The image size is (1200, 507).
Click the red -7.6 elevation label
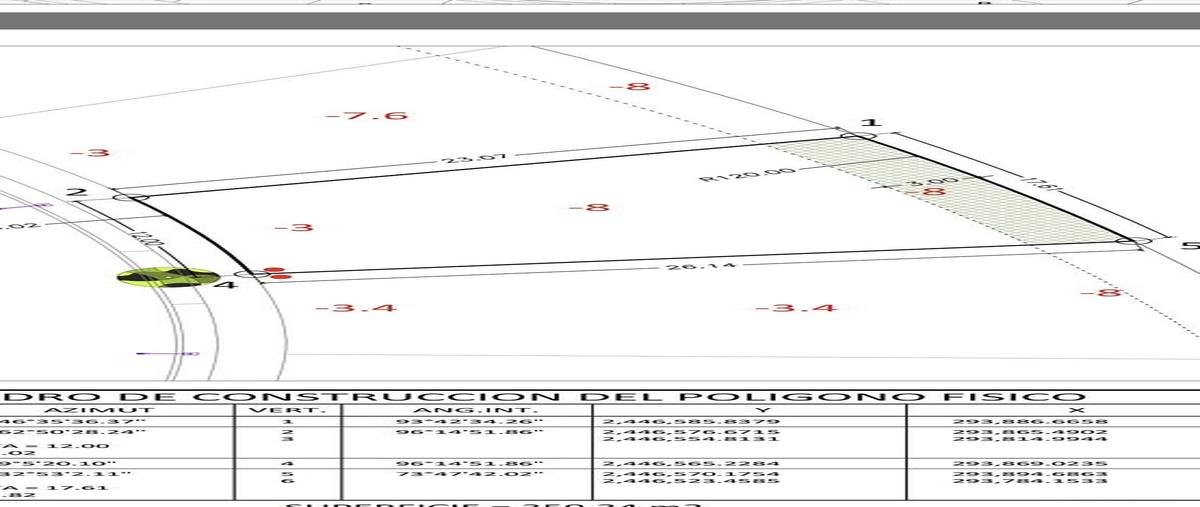pyautogui.click(x=367, y=116)
